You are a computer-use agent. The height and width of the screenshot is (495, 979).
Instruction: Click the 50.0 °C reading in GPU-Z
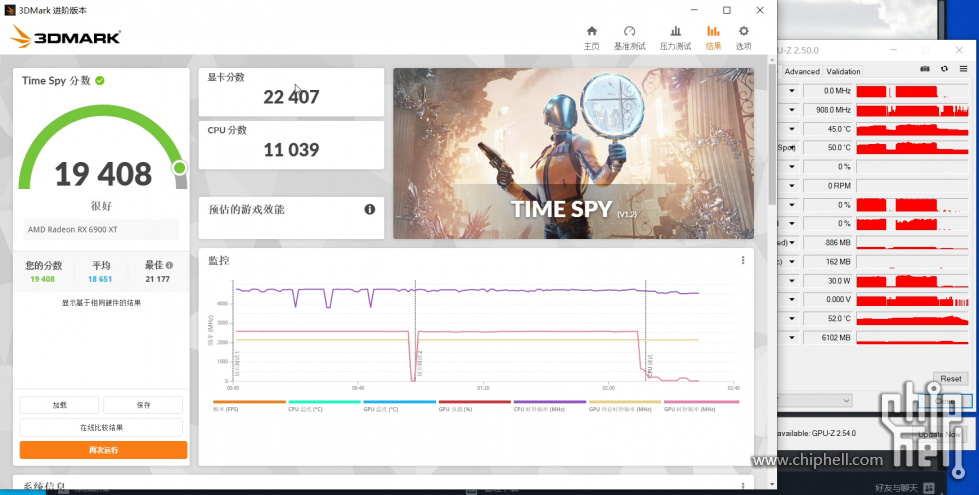828,148
